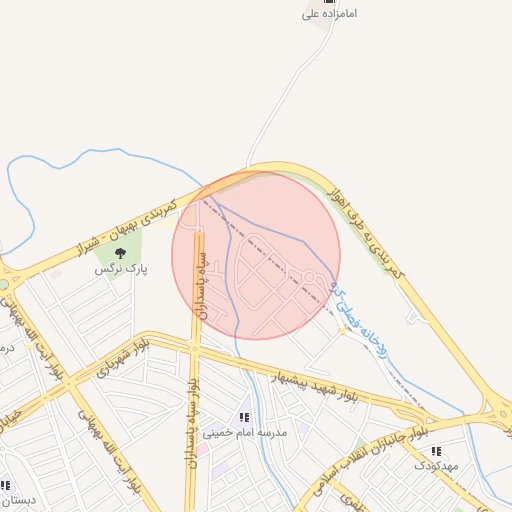512x512 pixels.
Task: Click the پارک نرگس park label
Action: tap(121, 269)
